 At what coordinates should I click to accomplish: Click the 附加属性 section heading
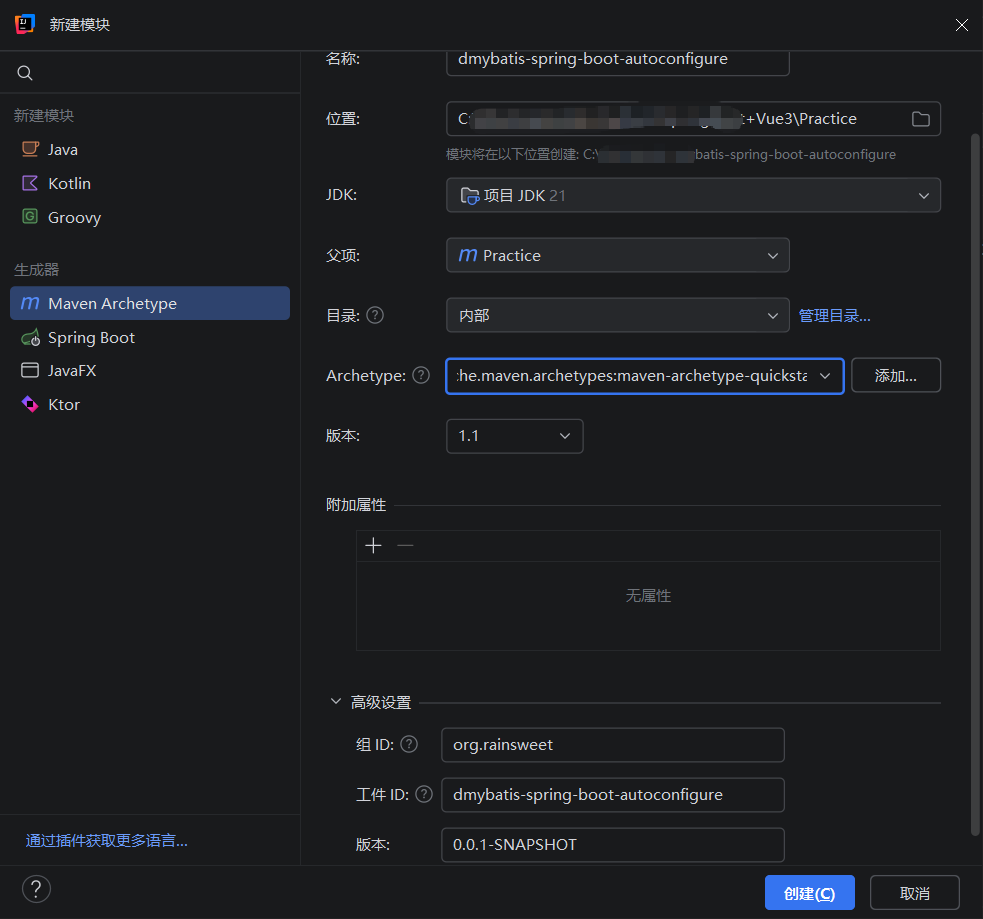[x=356, y=505]
